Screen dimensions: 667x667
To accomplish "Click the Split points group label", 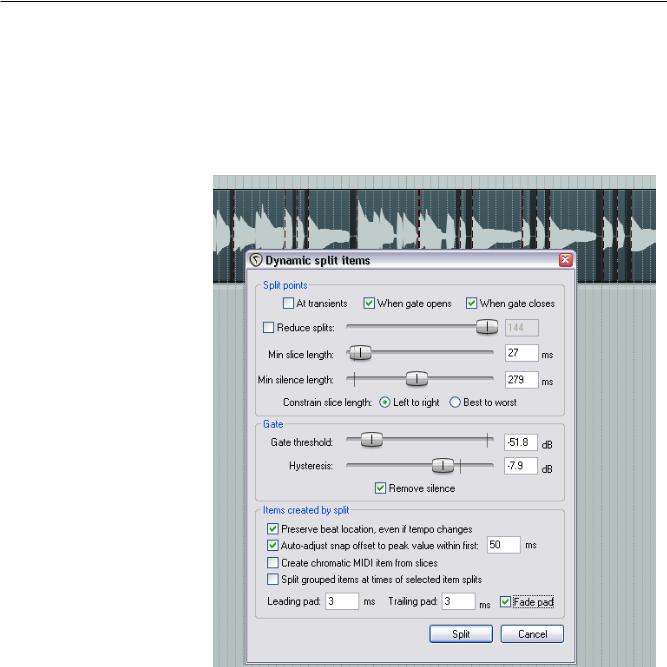I will [x=285, y=285].
